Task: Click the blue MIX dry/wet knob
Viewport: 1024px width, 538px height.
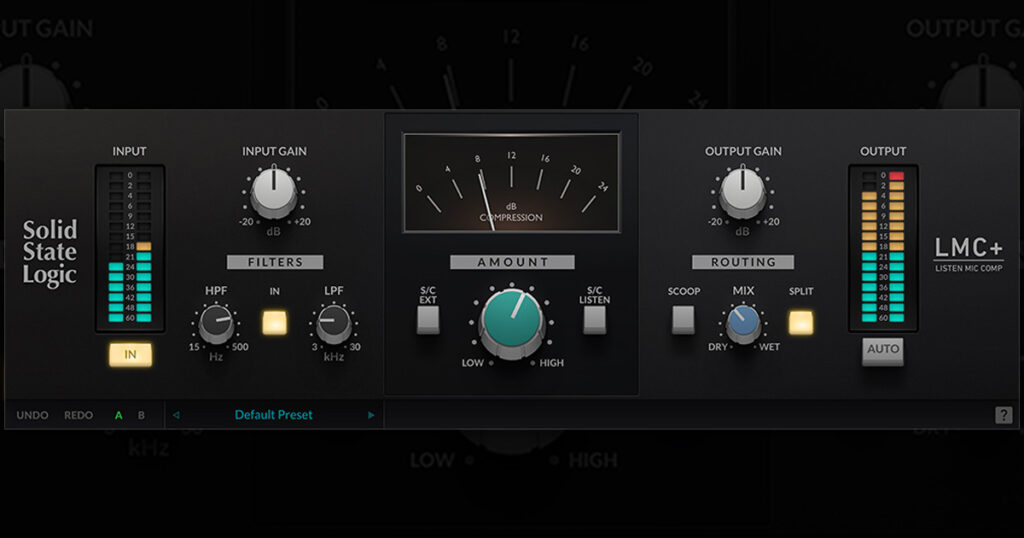Action: pyautogui.click(x=743, y=324)
